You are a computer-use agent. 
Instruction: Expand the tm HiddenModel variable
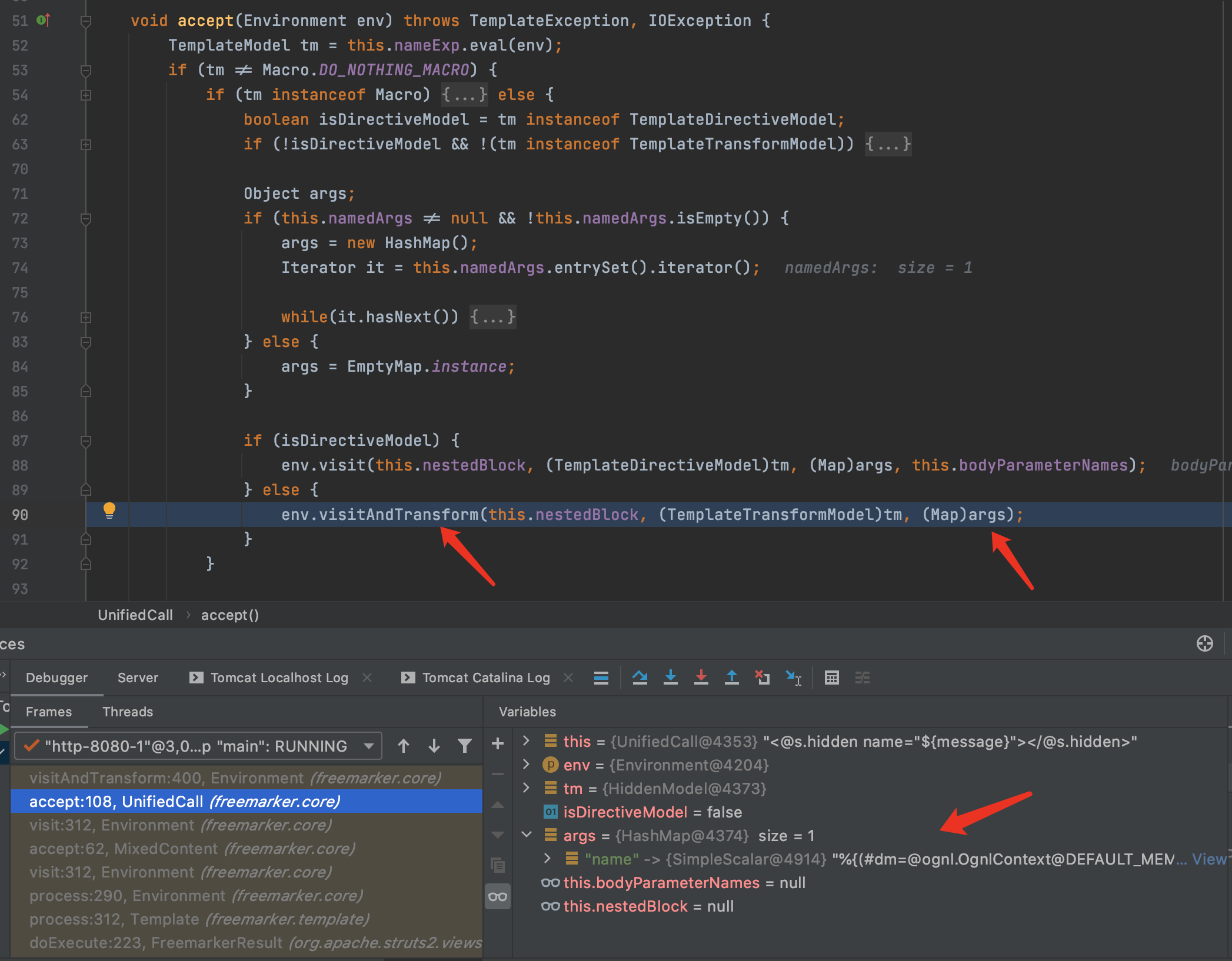click(527, 788)
